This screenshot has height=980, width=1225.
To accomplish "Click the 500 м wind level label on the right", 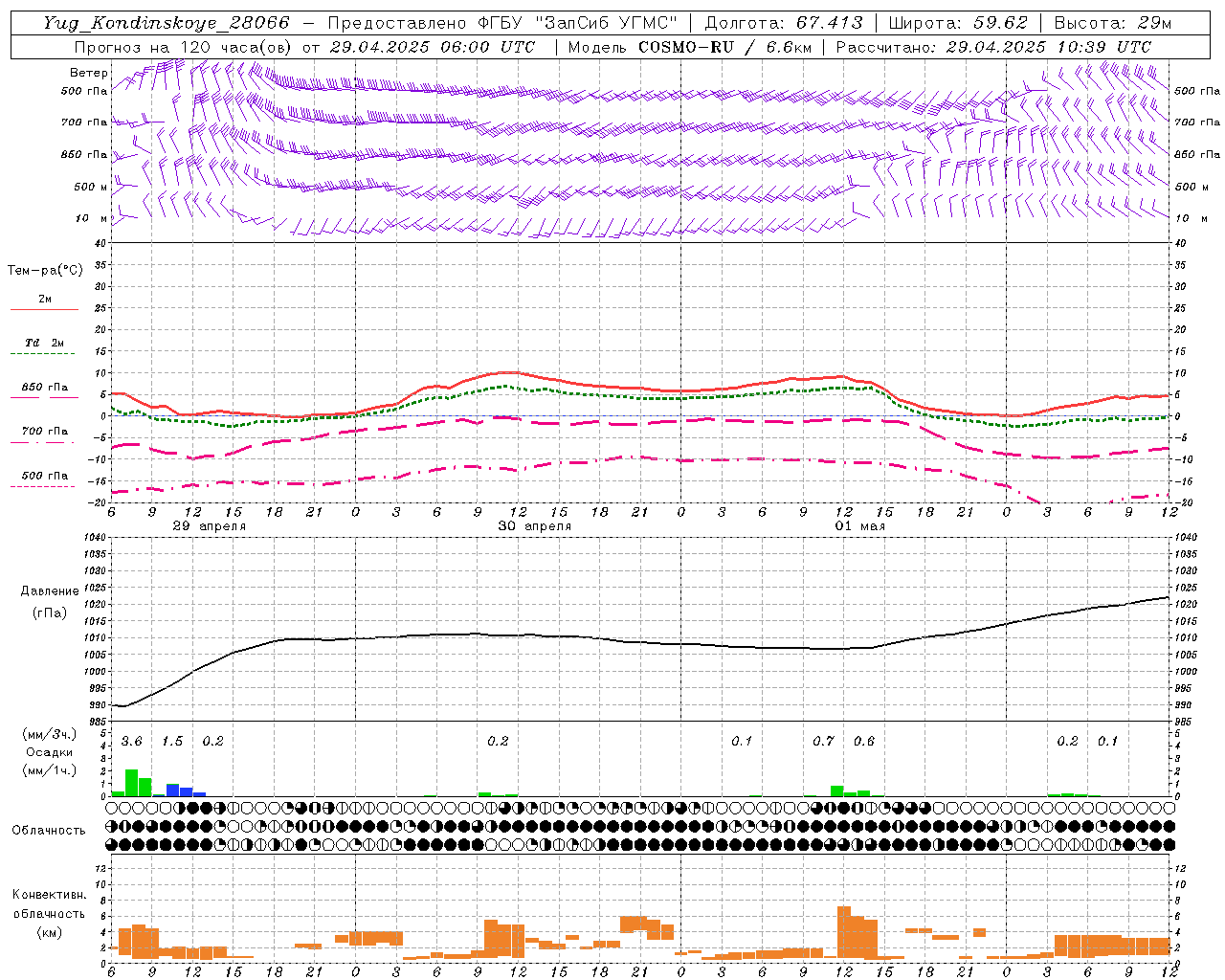I will (1192, 187).
